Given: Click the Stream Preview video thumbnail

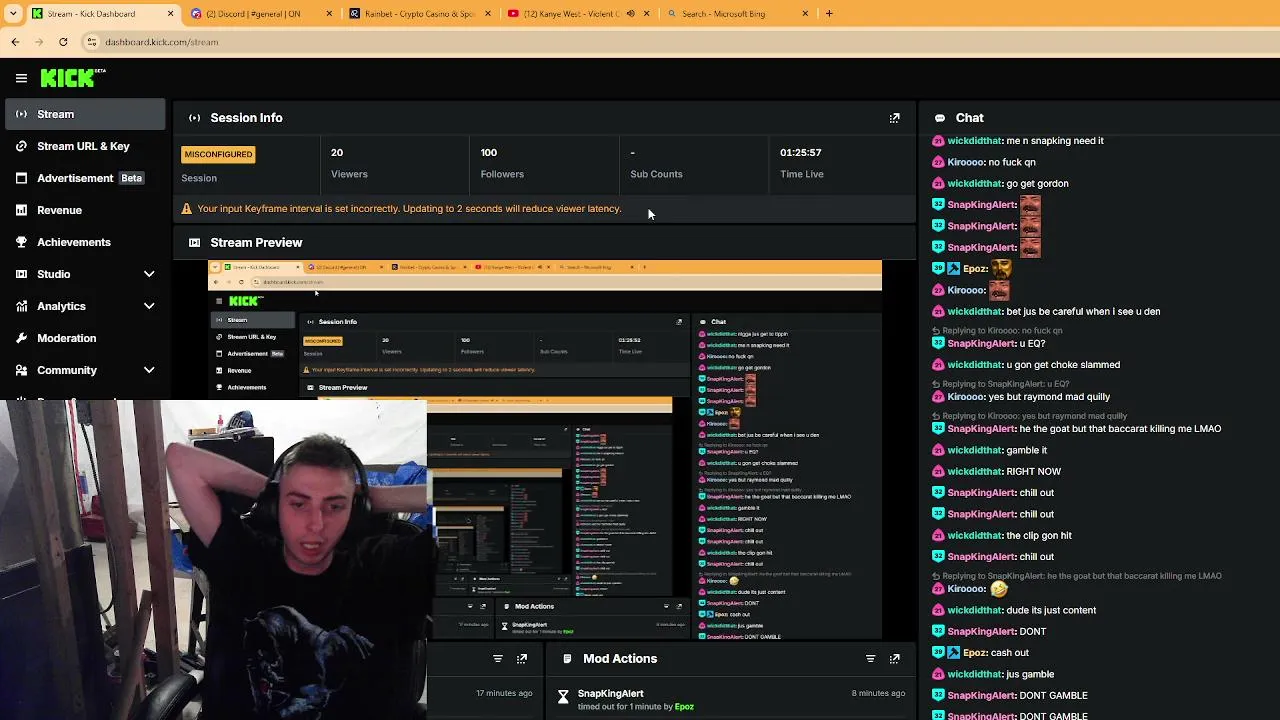Looking at the screenshot, I should click(x=545, y=449).
